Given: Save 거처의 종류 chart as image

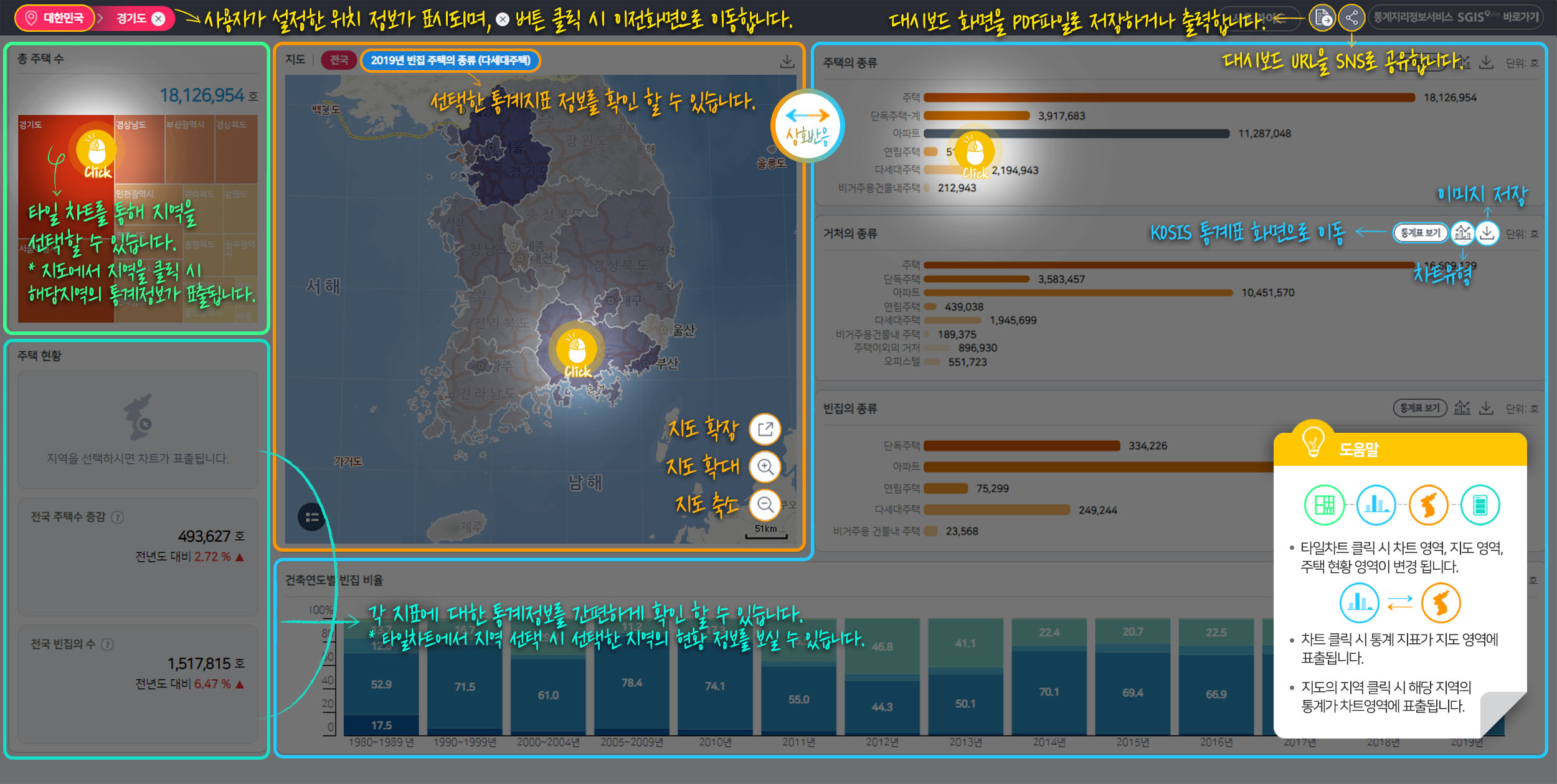Looking at the screenshot, I should [x=1487, y=233].
